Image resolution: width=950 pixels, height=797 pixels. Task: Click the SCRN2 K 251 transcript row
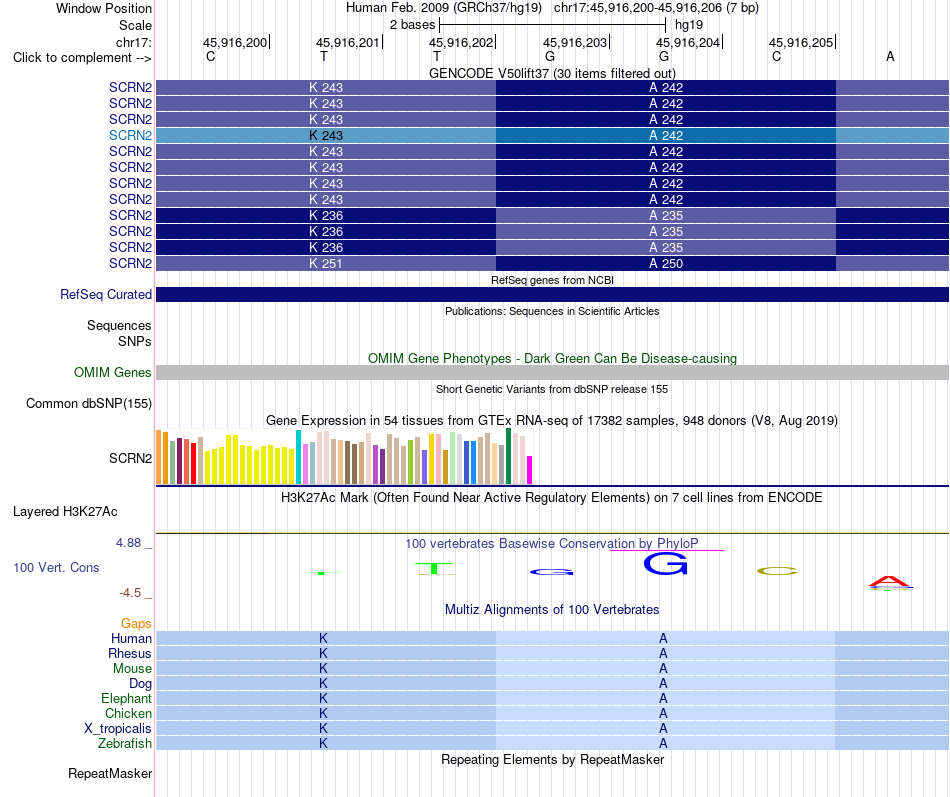552,263
